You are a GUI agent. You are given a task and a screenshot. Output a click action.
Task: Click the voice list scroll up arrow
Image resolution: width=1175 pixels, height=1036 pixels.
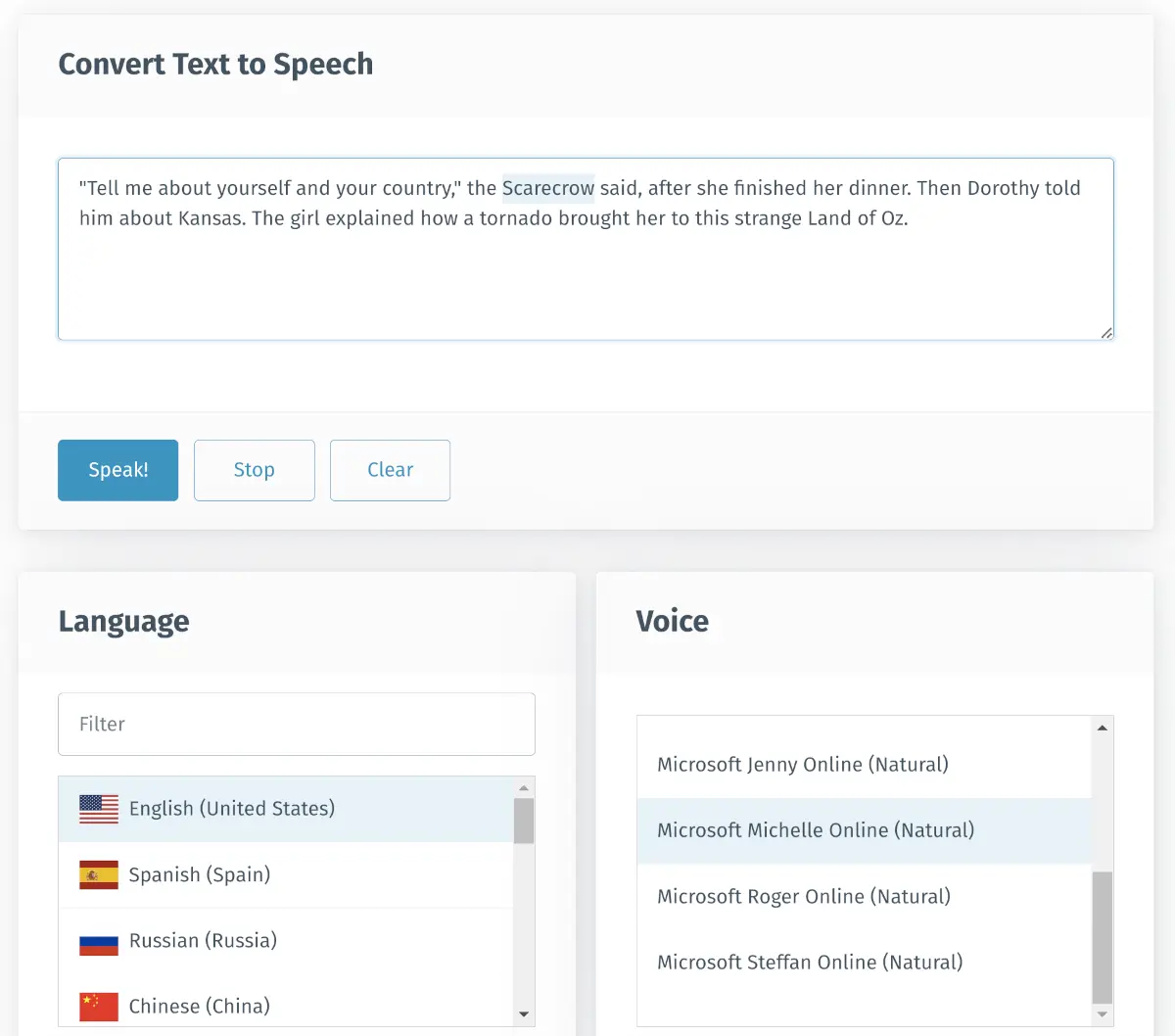point(1103,728)
